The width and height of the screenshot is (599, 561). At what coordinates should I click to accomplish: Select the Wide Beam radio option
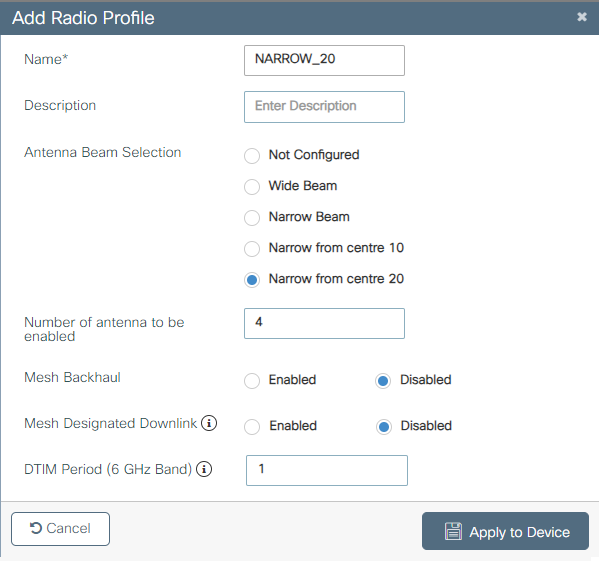coord(252,187)
